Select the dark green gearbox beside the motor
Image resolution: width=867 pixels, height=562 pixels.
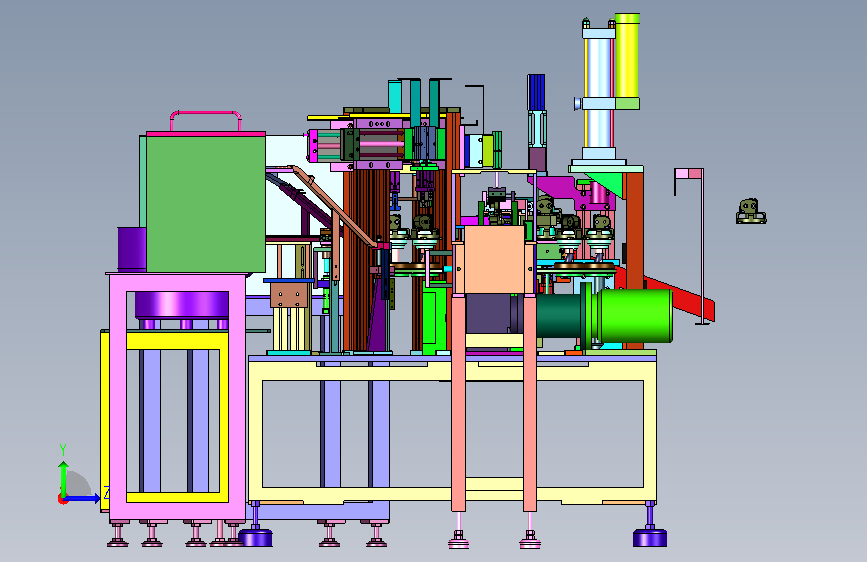558,315
